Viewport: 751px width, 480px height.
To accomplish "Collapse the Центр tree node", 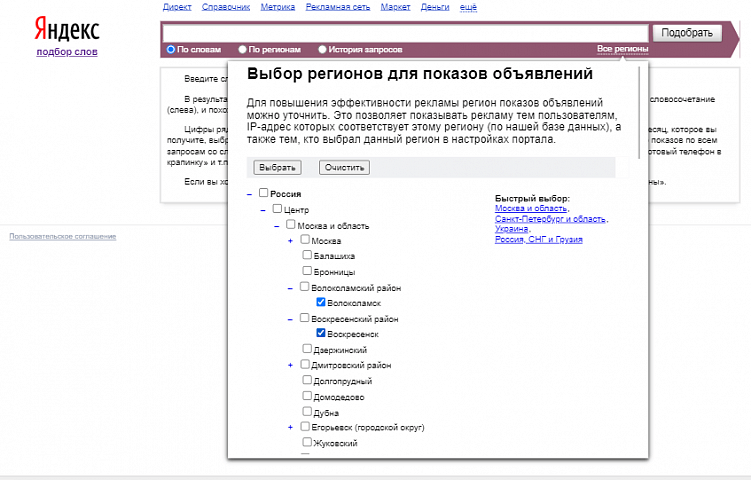I will pos(263,210).
